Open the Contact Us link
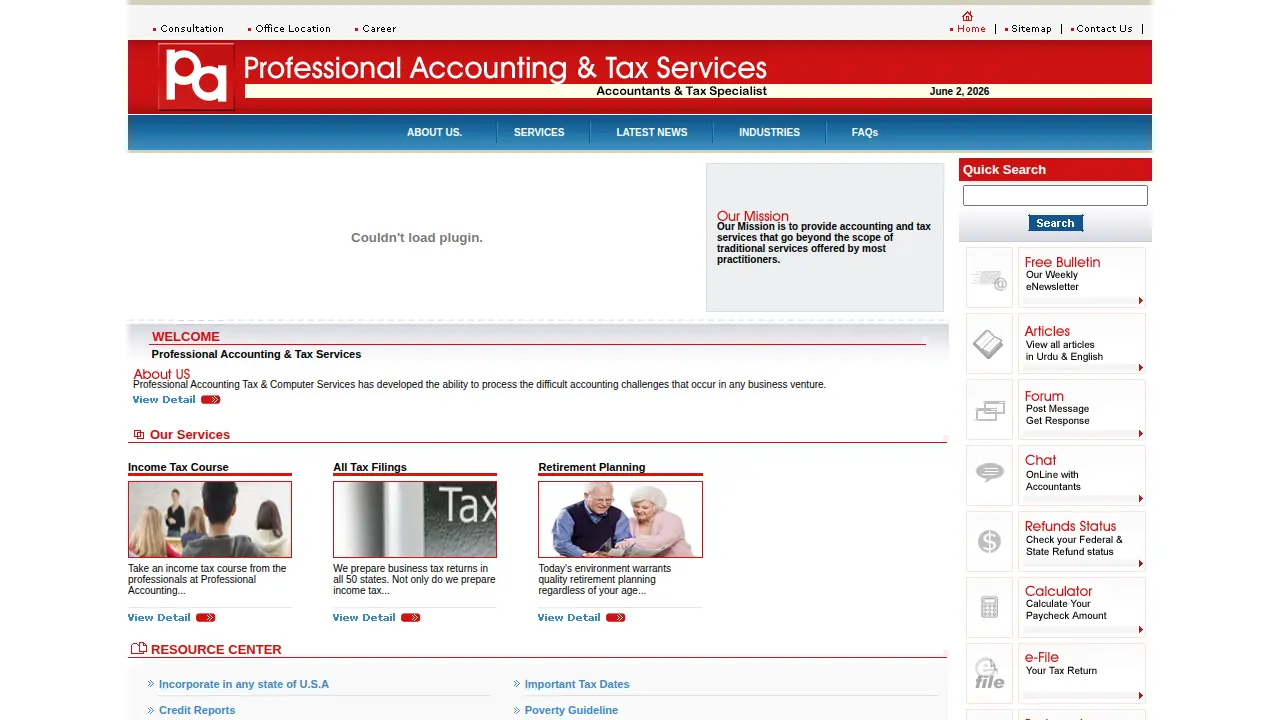1280x720 pixels. 1104,29
